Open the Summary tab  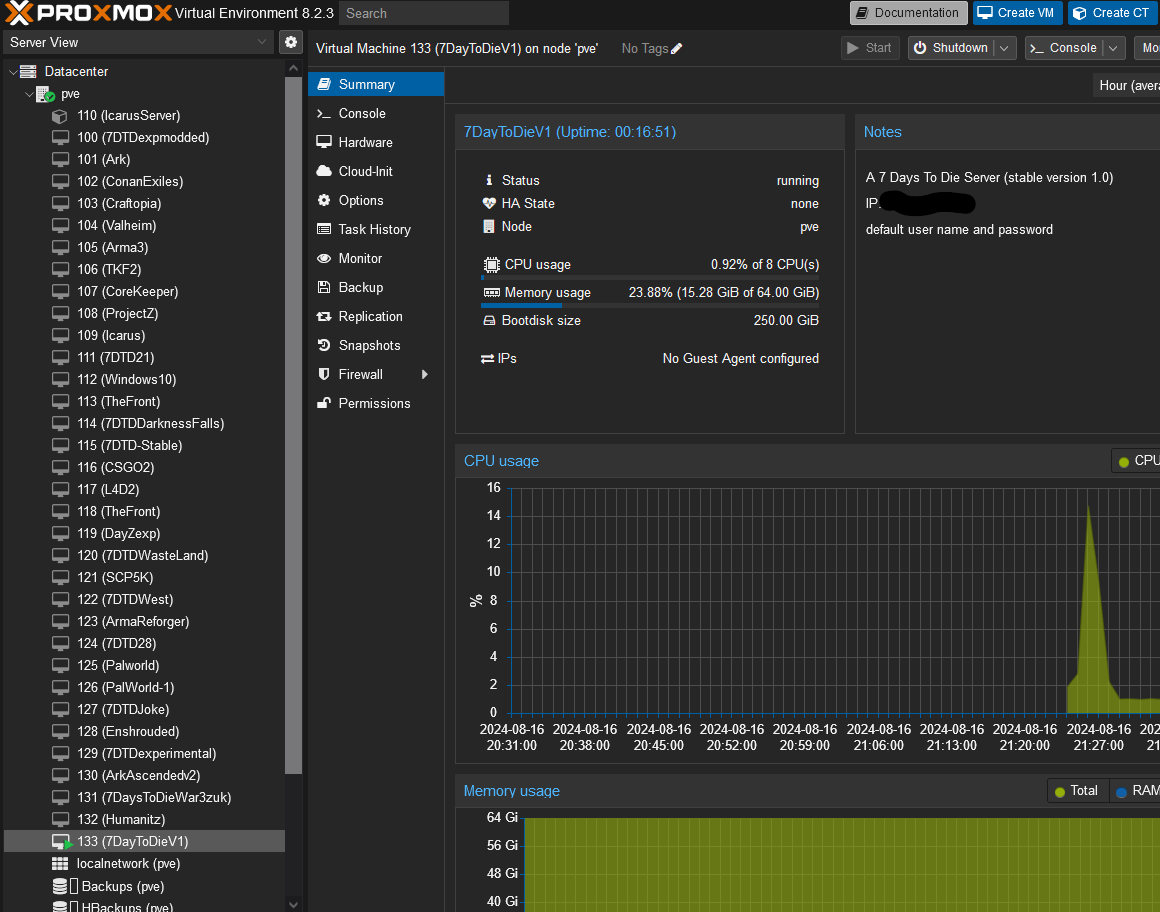pyautogui.click(x=376, y=84)
